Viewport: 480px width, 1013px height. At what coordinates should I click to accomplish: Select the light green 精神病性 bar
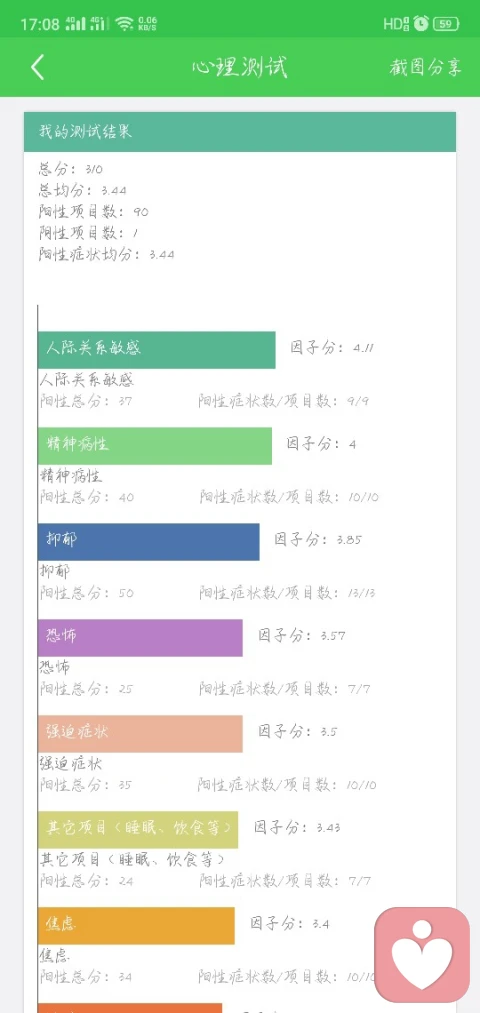(154, 445)
